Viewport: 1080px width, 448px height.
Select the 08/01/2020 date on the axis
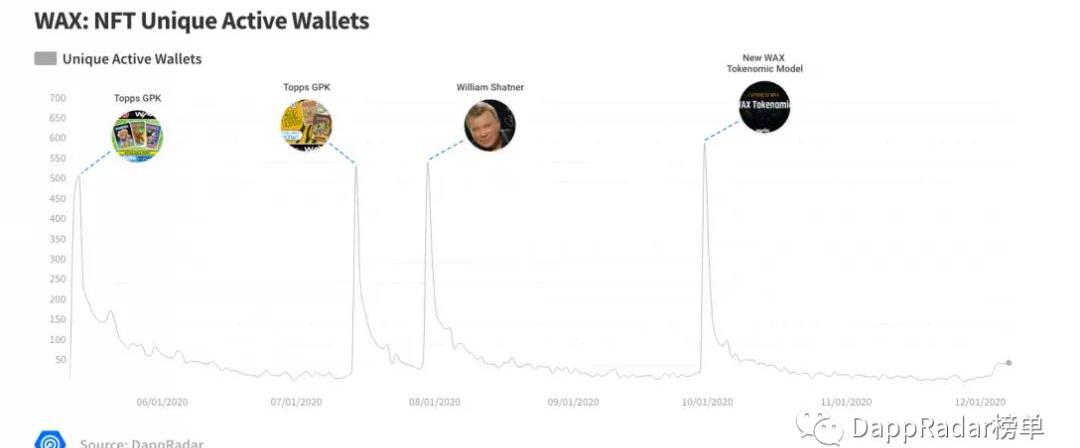(434, 402)
